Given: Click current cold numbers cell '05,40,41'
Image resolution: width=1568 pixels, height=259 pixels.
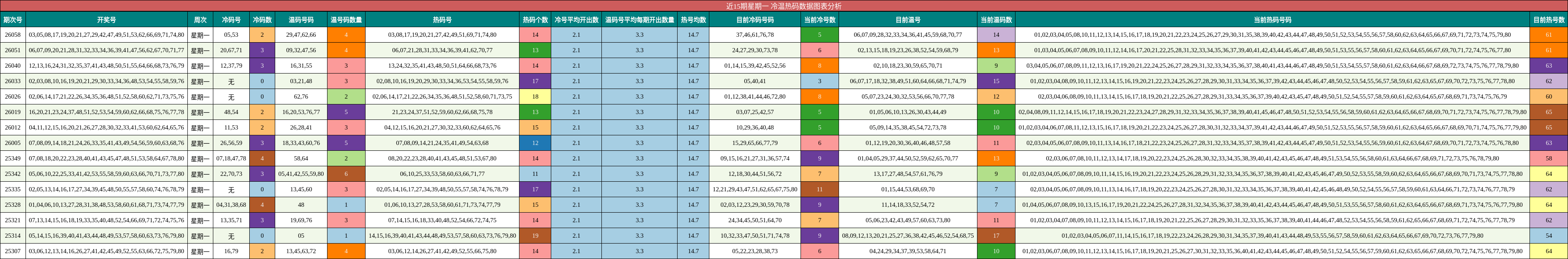Looking at the screenshot, I should [755, 81].
